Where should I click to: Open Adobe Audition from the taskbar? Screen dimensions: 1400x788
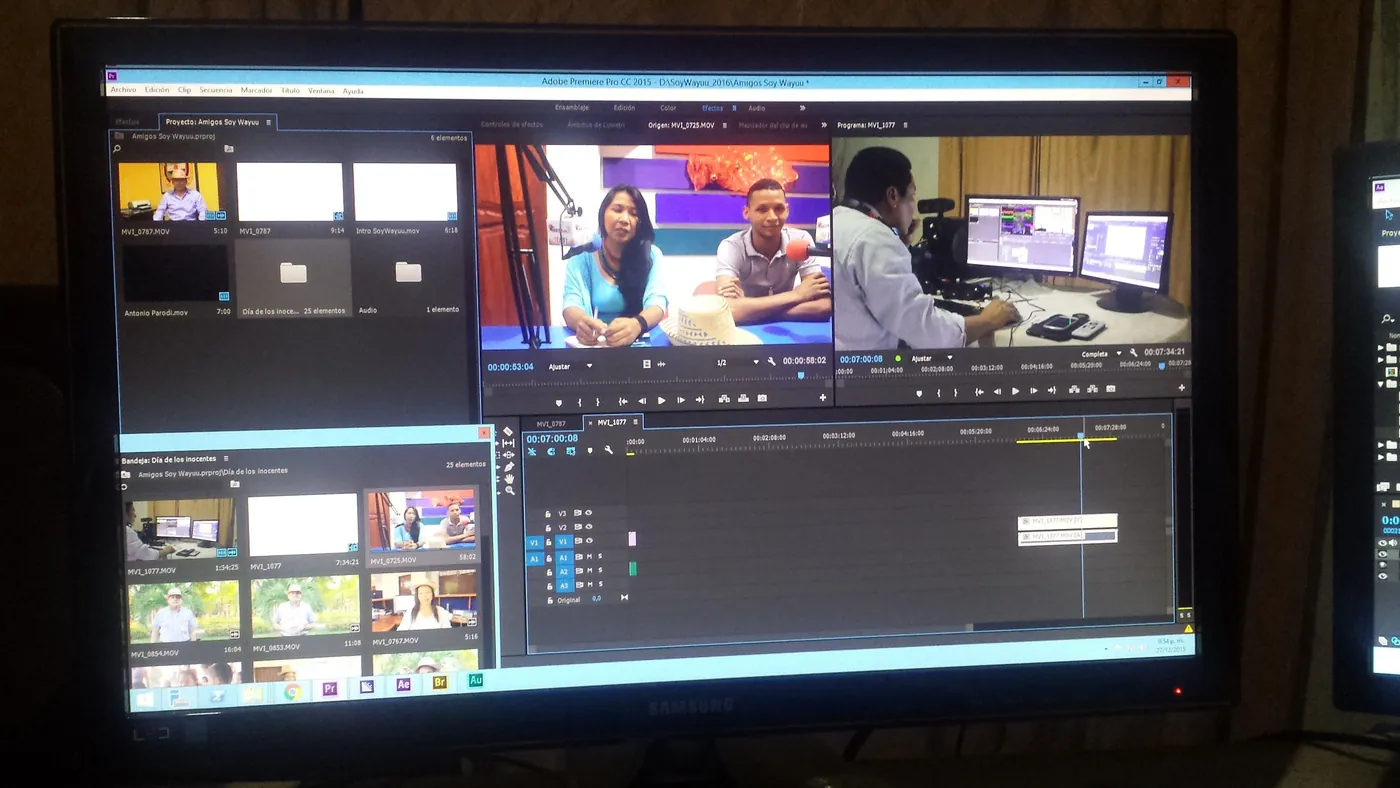pos(476,680)
